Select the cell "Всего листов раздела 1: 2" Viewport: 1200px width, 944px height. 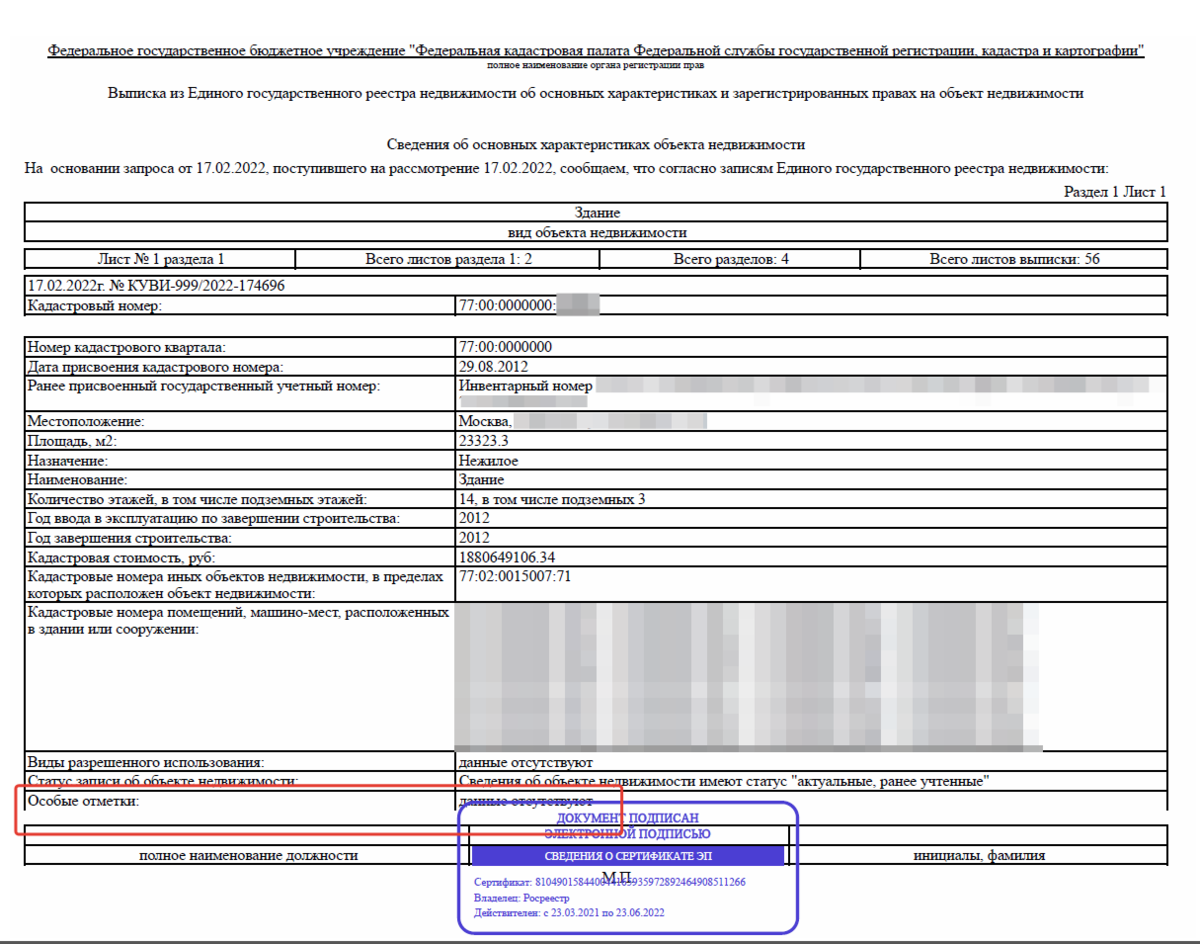pyautogui.click(x=449, y=259)
